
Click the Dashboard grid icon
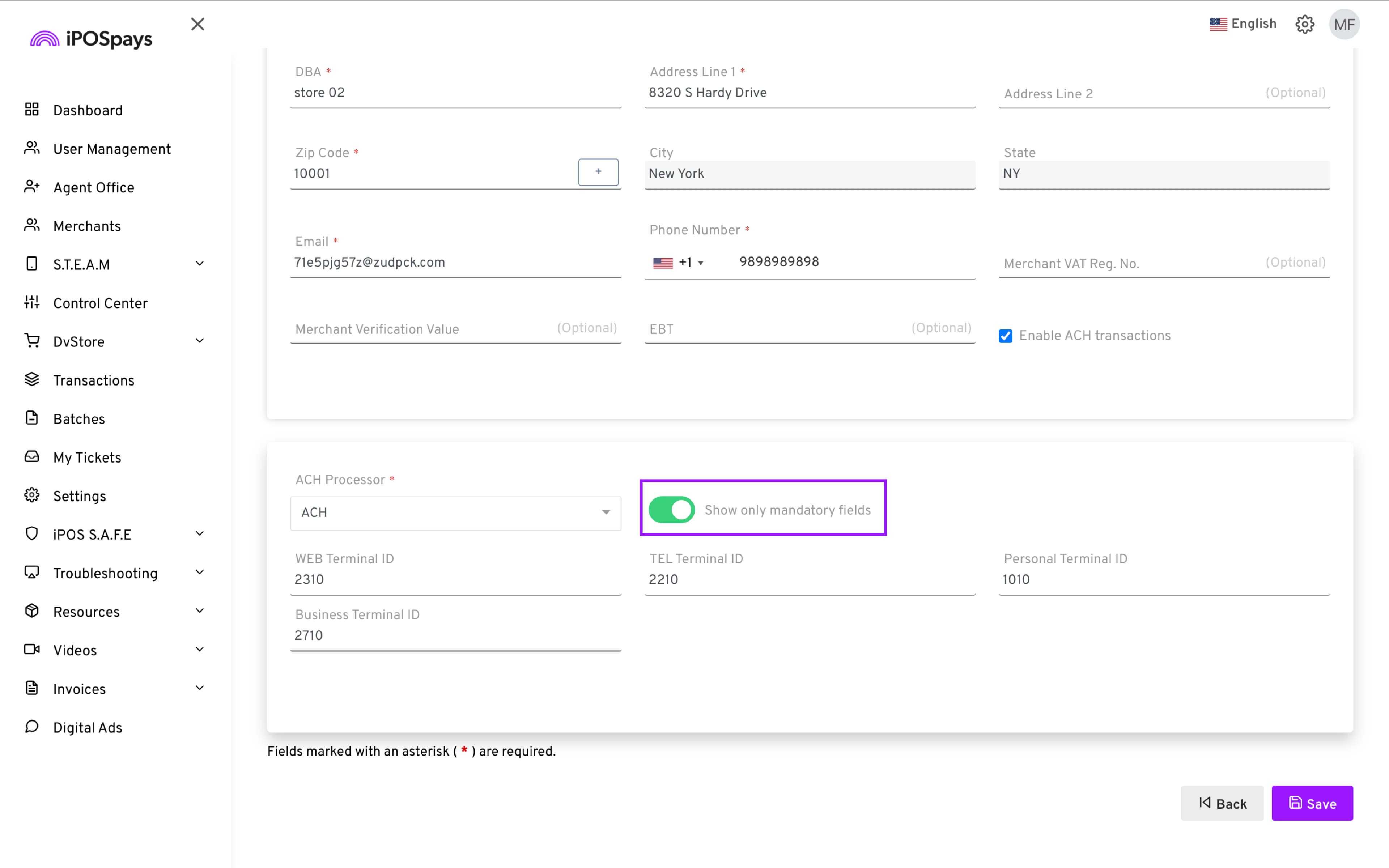[32, 110]
